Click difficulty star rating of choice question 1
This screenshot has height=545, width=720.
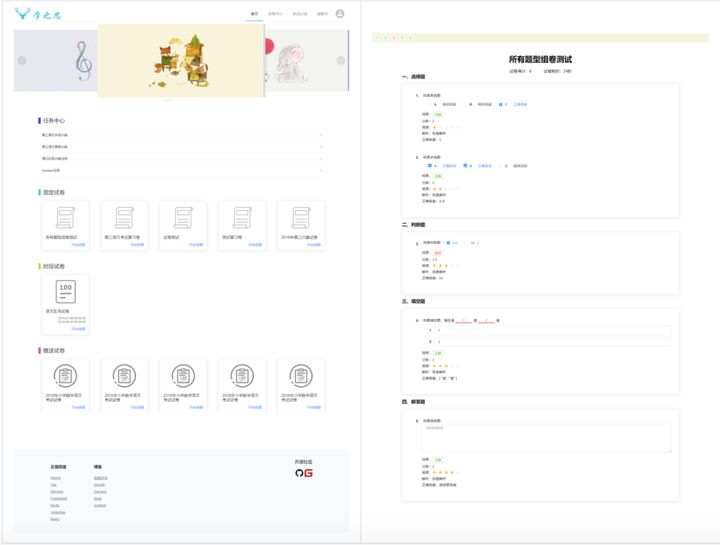(445, 127)
